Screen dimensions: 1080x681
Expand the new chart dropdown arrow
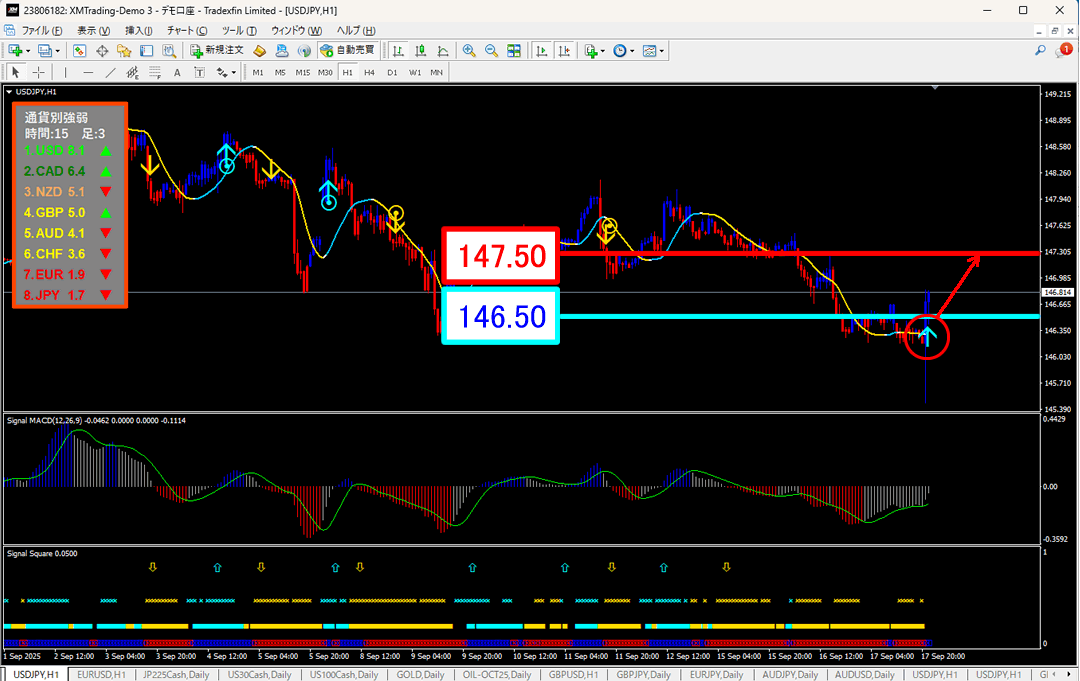28,51
